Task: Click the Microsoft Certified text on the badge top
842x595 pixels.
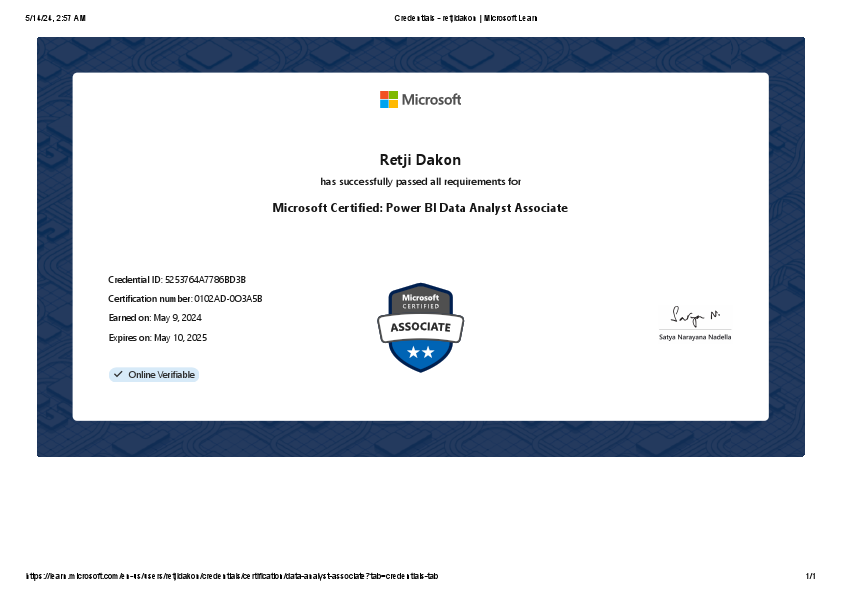Action: (420, 299)
